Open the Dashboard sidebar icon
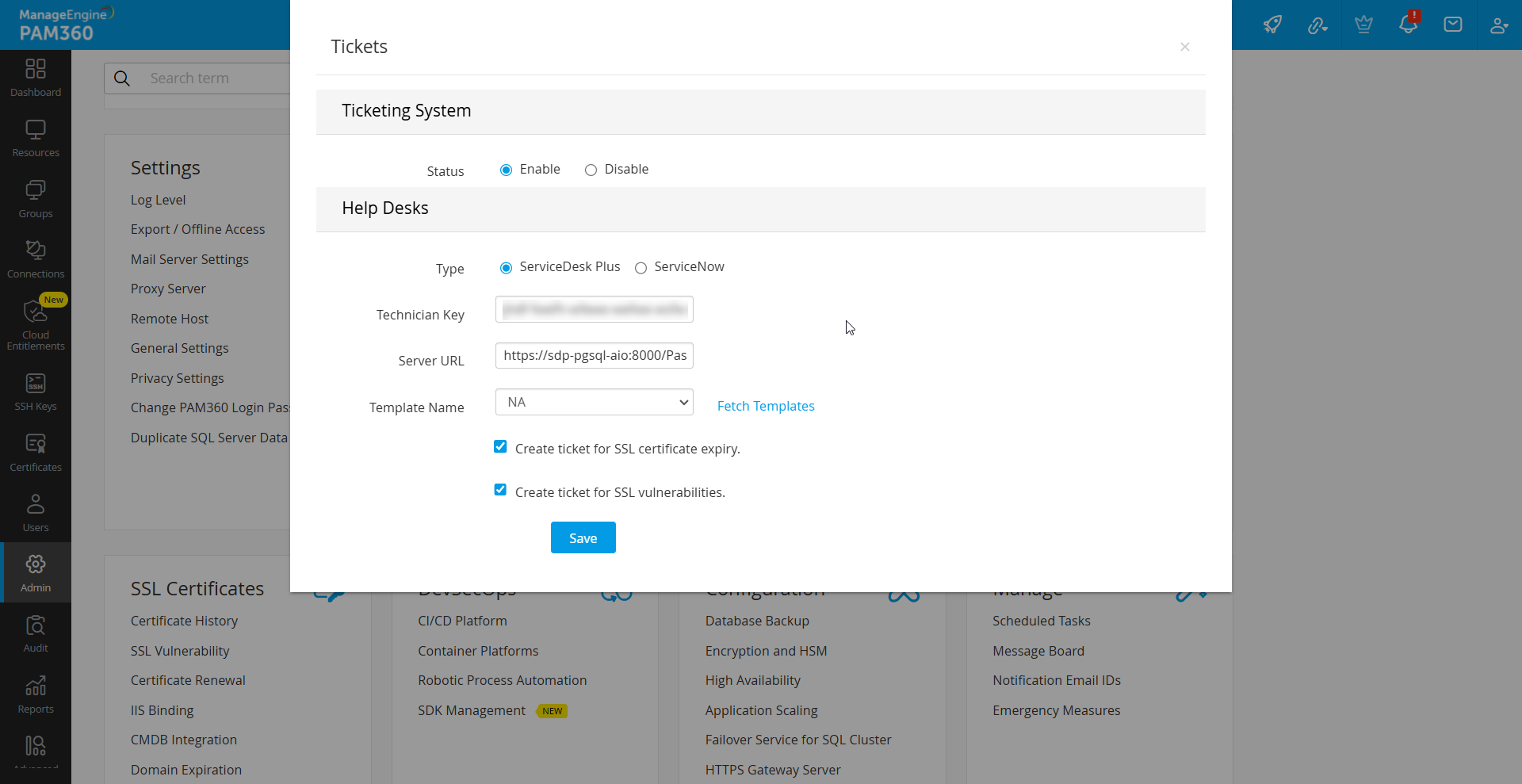This screenshot has height=784, width=1522. point(36,78)
